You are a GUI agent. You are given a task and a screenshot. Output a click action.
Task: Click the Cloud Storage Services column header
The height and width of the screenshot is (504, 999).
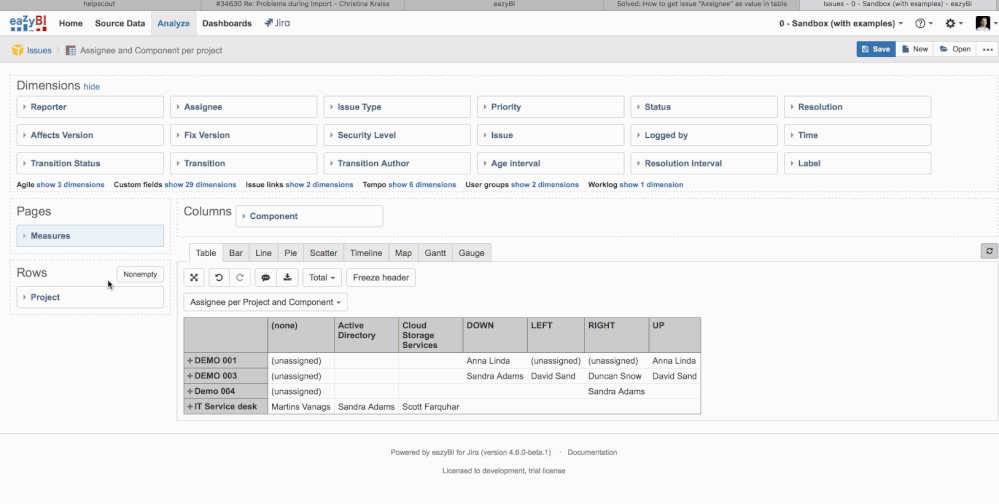pos(430,335)
